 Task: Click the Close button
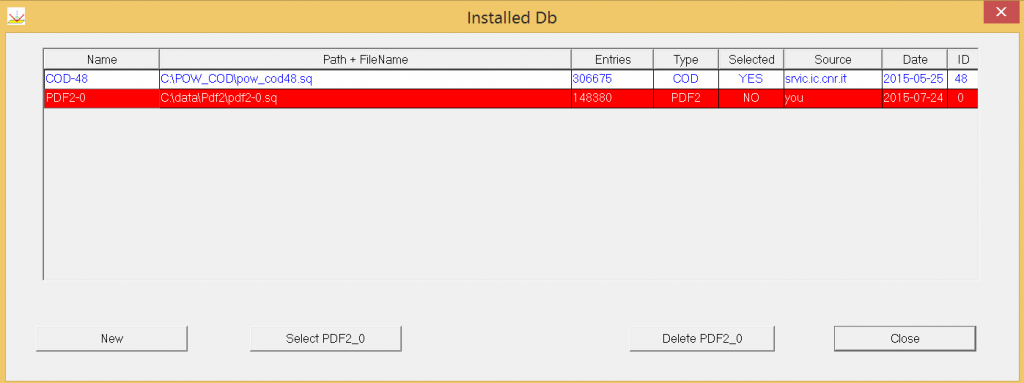(904, 339)
